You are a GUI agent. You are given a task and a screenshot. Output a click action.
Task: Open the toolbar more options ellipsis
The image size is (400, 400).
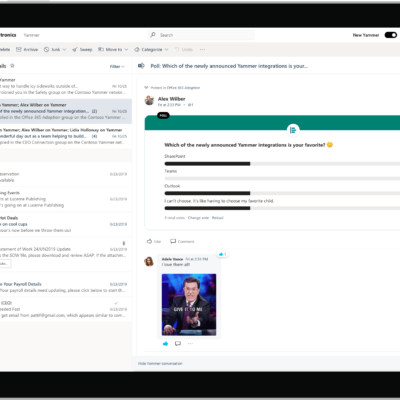(x=202, y=49)
